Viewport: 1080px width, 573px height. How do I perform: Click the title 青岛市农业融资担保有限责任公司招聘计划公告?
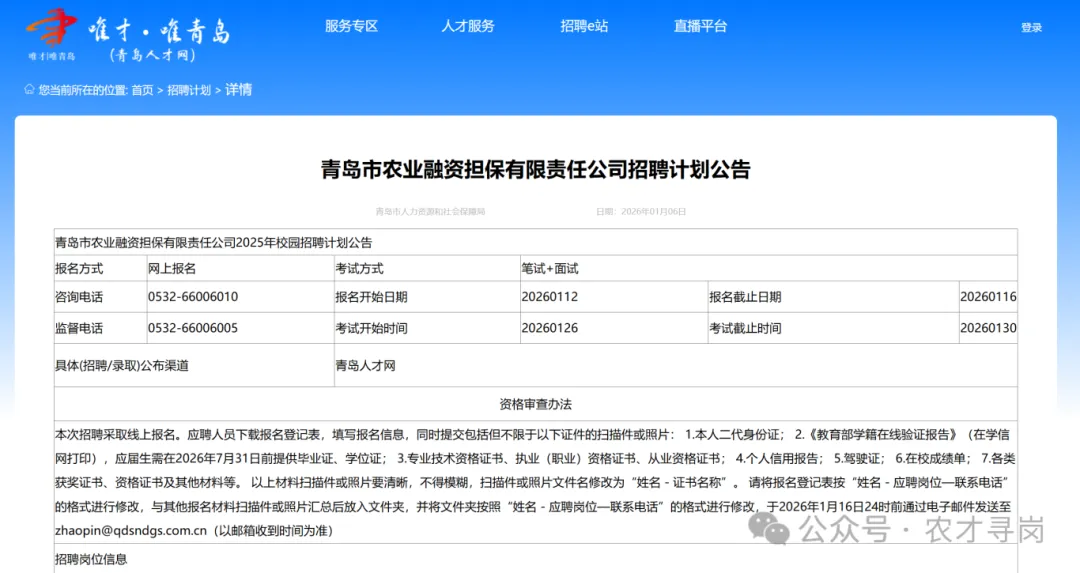535,169
